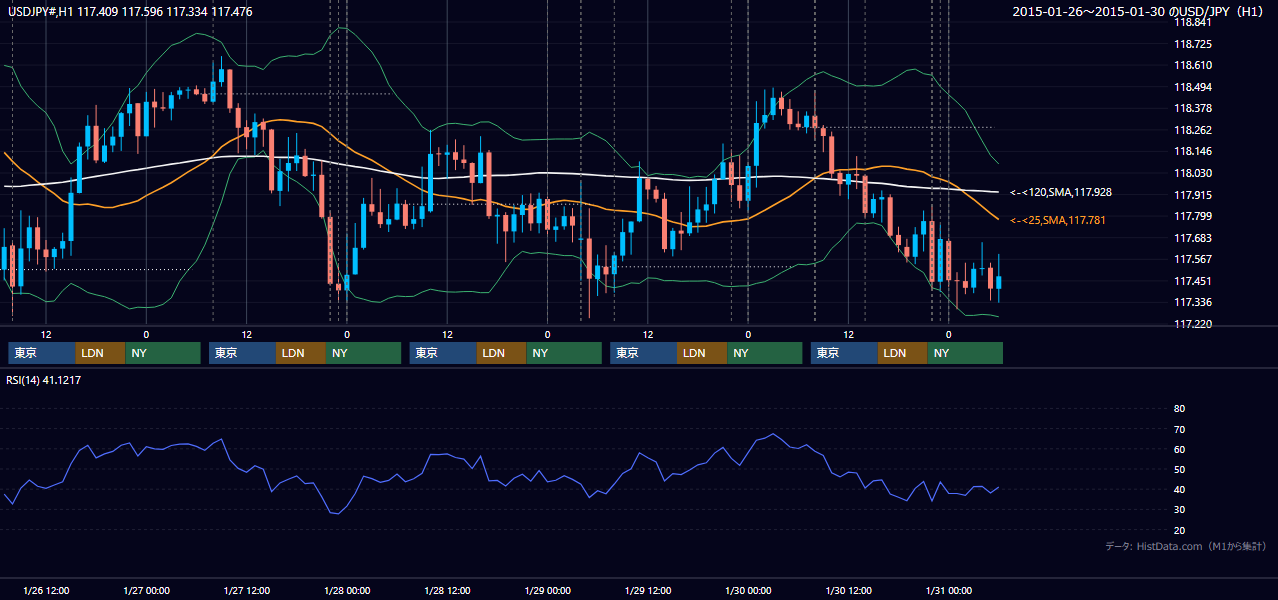The image size is (1278, 600).
Task: Click the 1/30 12:00 date axis label
Action: coord(848,590)
